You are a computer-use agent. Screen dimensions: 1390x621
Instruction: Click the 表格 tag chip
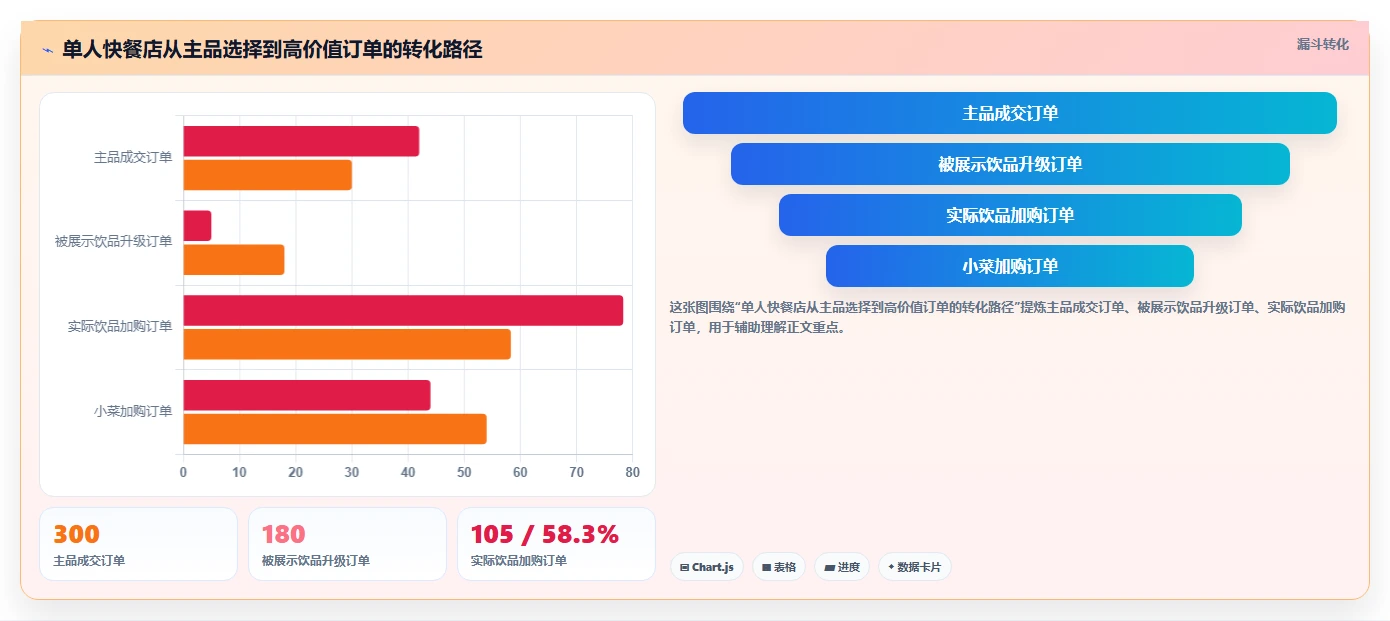pyautogui.click(x=779, y=567)
